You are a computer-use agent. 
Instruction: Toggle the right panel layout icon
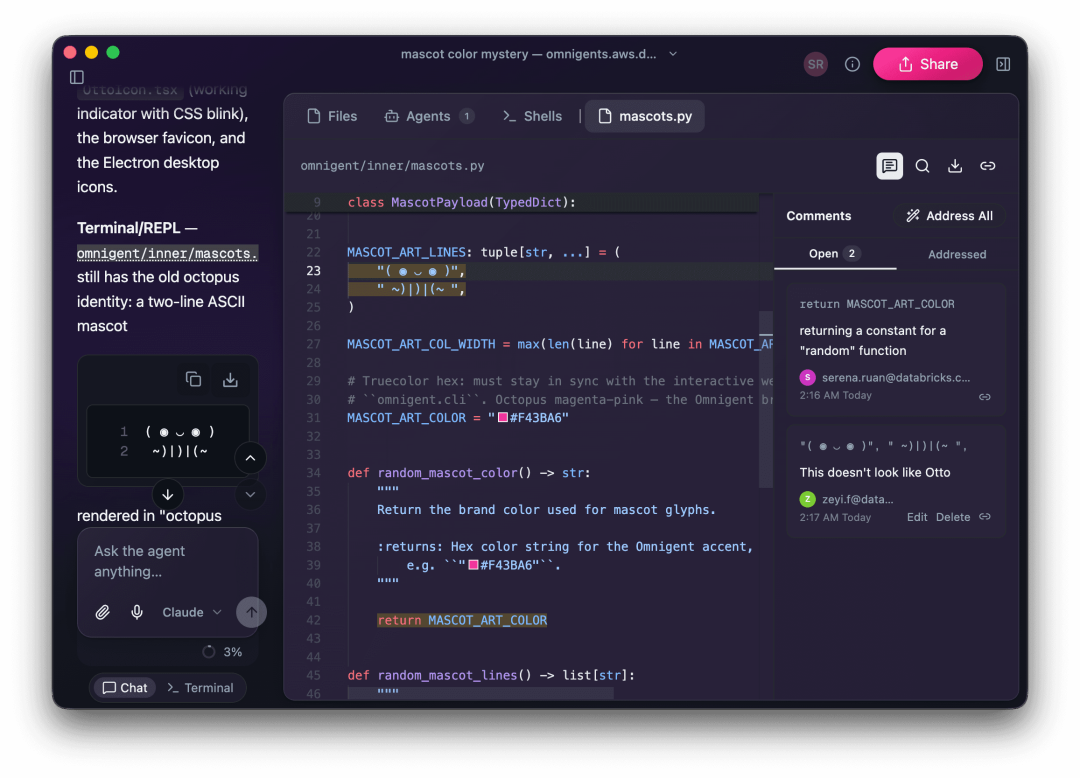pos(1003,64)
